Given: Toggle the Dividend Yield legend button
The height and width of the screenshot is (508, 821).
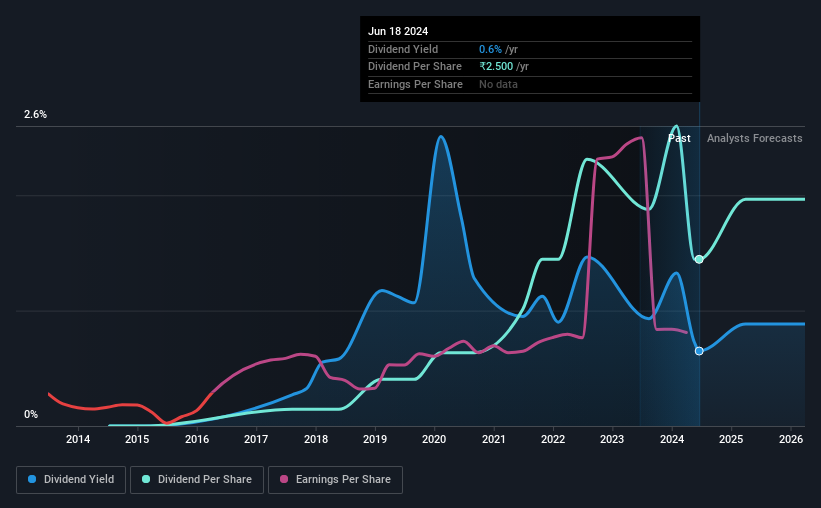Looking at the screenshot, I should 71,479.
